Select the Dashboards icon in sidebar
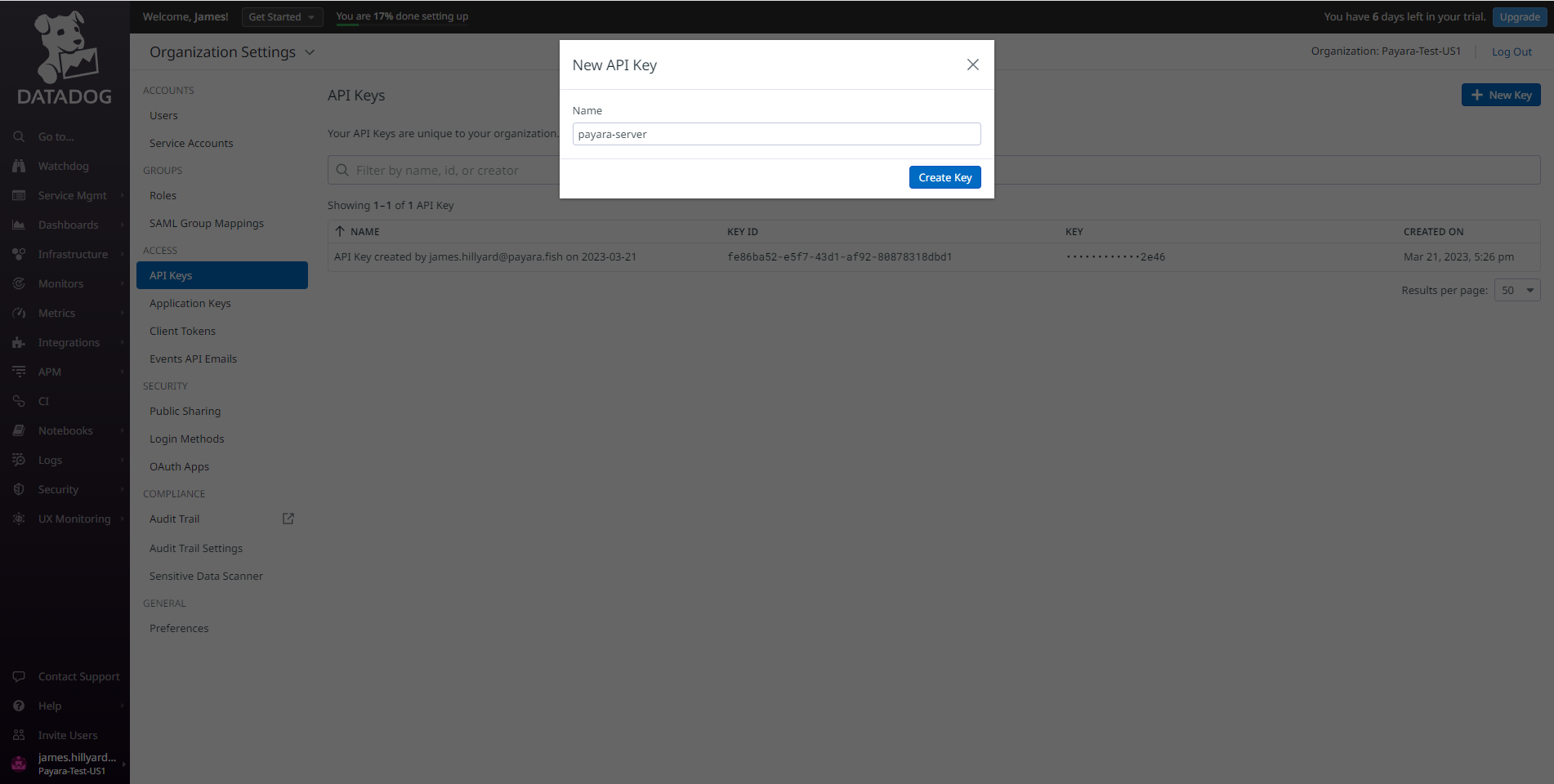 (20, 225)
